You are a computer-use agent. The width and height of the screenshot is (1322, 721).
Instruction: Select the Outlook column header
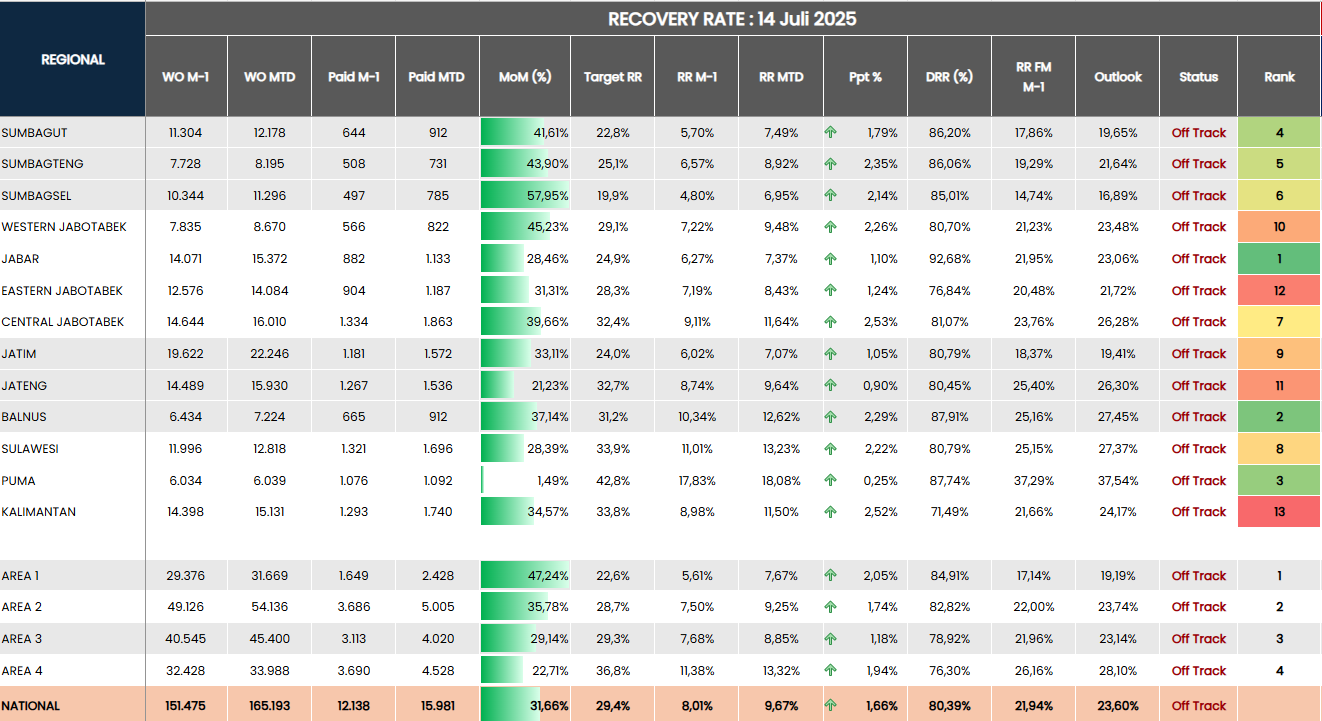coord(1117,77)
